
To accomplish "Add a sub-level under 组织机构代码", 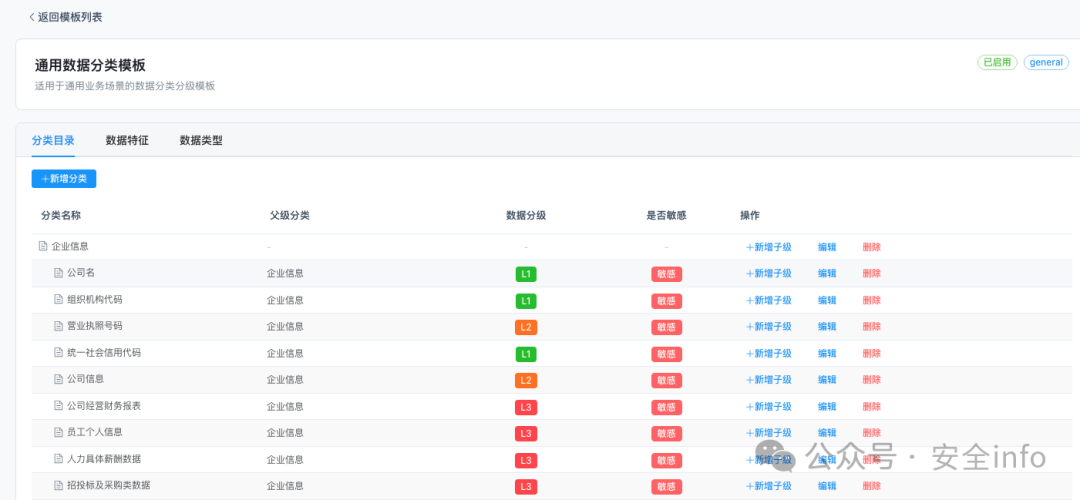I will pos(769,300).
